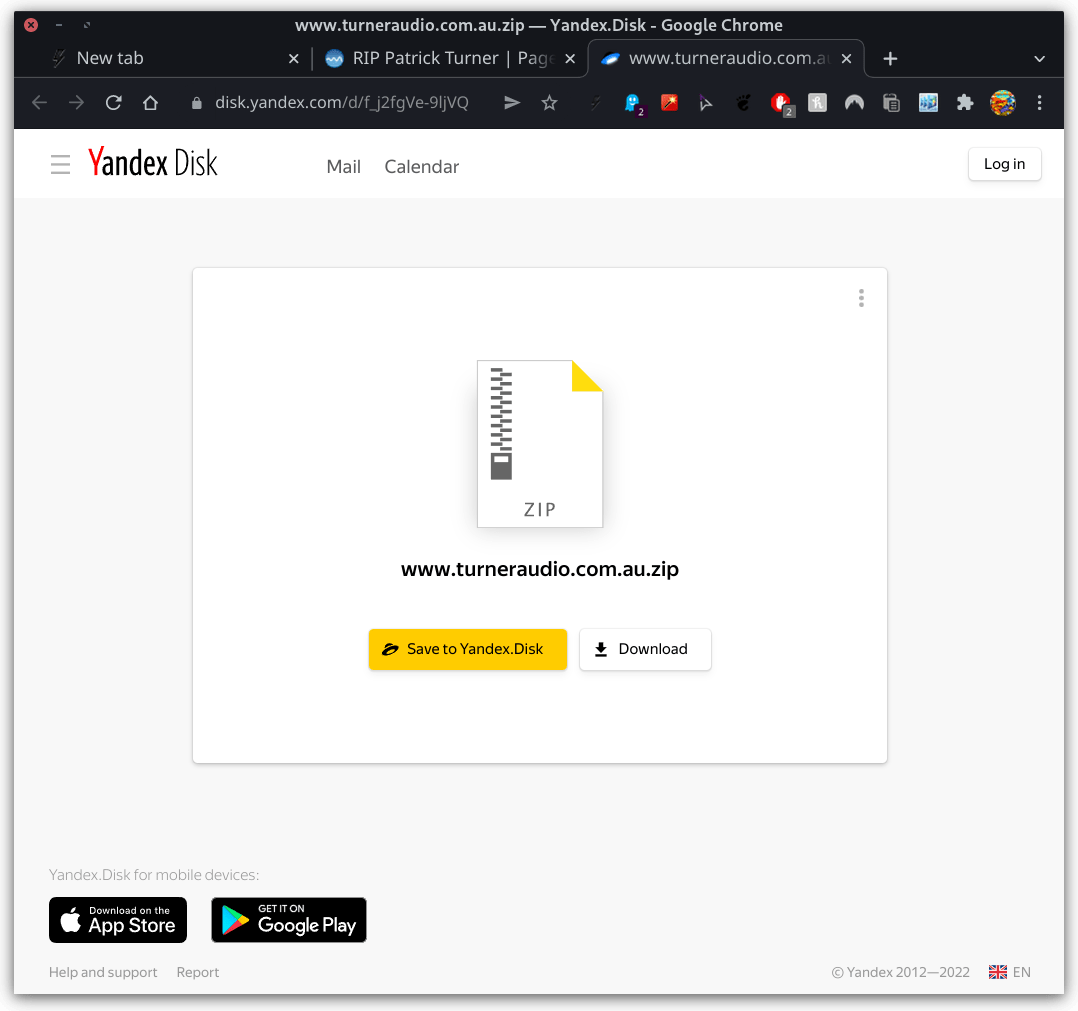Click the Report link
Viewport: 1078px width, 1011px height.
coord(198,973)
